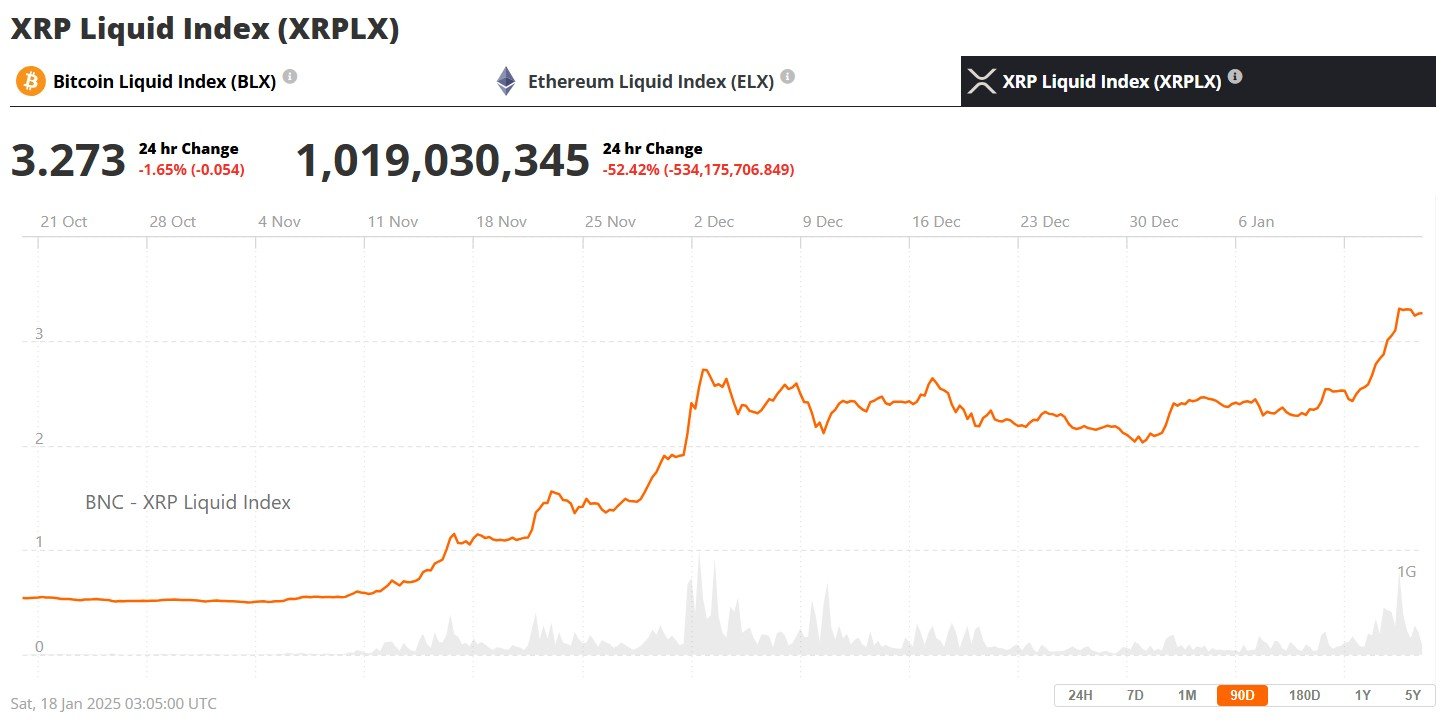Click the Ethereum diamond logo icon
The width and height of the screenshot is (1445, 725).
coord(507,81)
